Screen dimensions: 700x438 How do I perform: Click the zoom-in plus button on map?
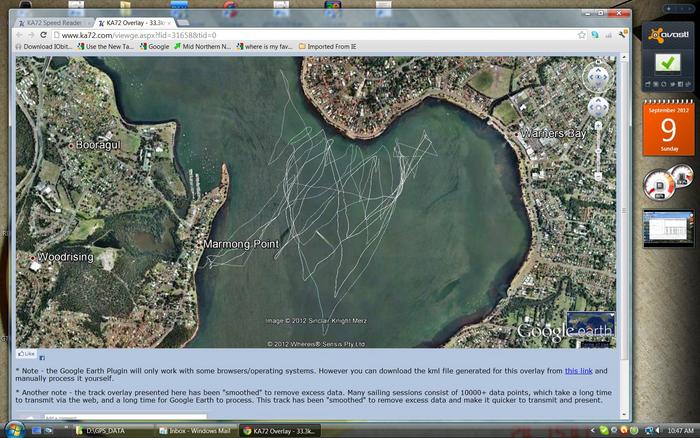point(597,128)
